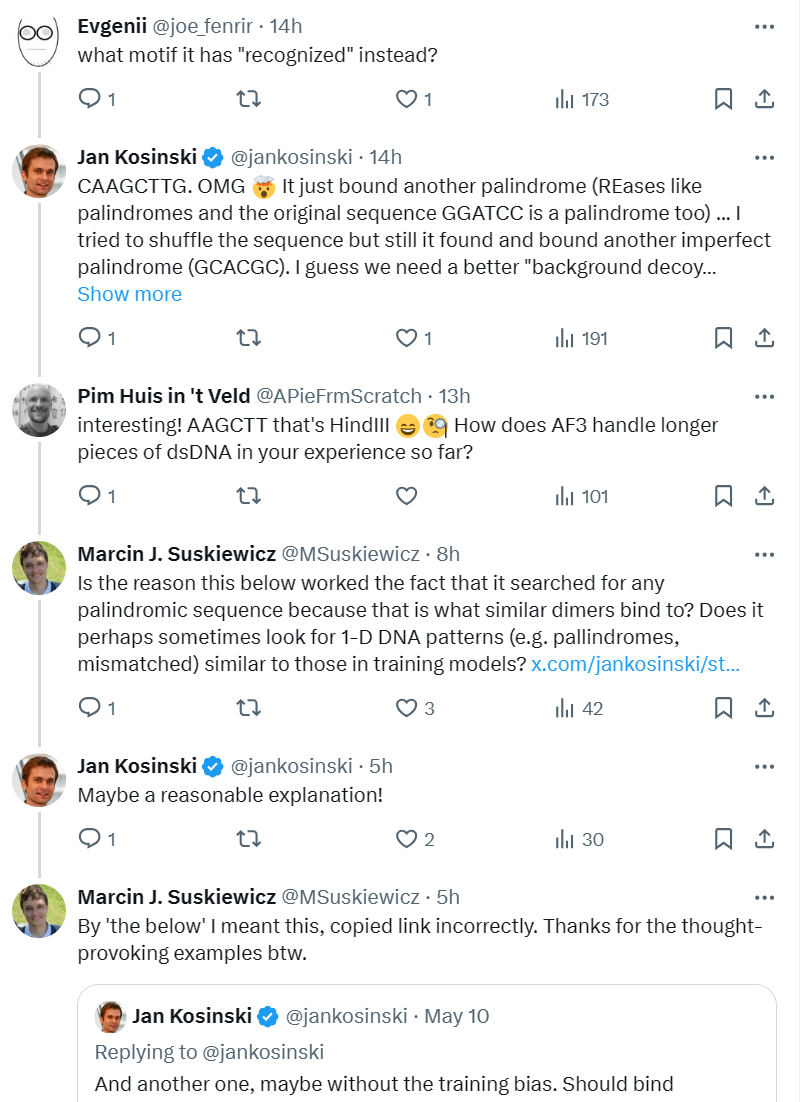This screenshot has width=802, height=1102.
Task: Like Pim Huis in 't Veld's tweet
Action: [406, 496]
